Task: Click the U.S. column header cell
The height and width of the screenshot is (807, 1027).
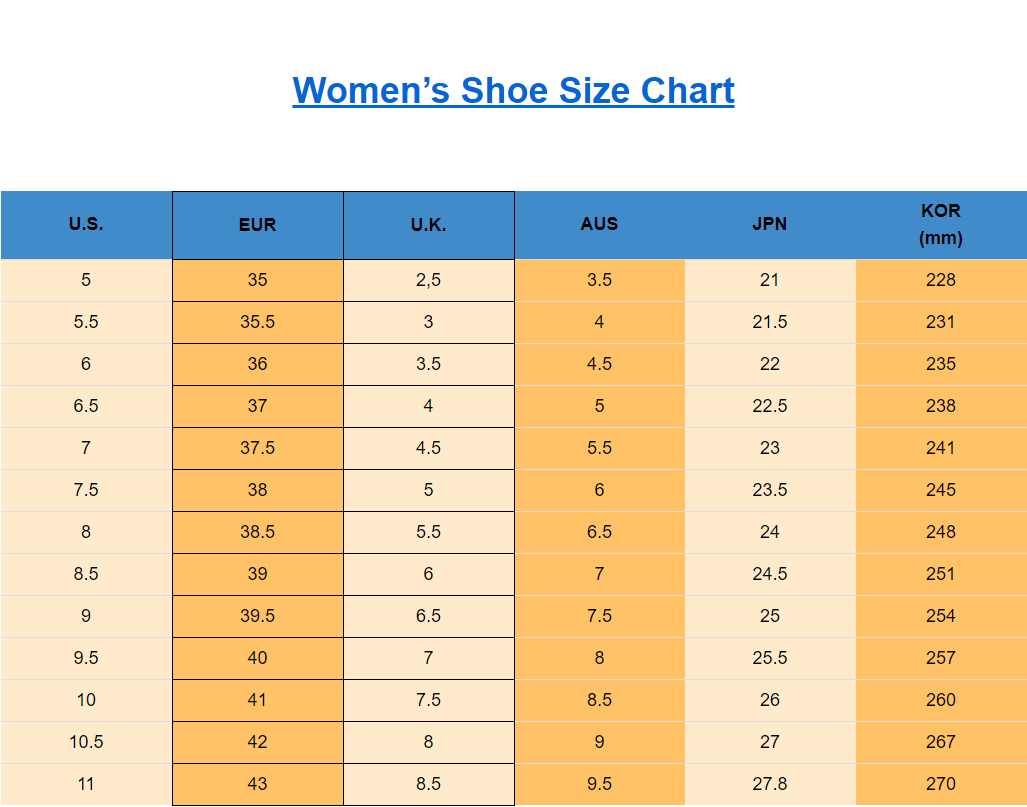Action: [x=86, y=224]
